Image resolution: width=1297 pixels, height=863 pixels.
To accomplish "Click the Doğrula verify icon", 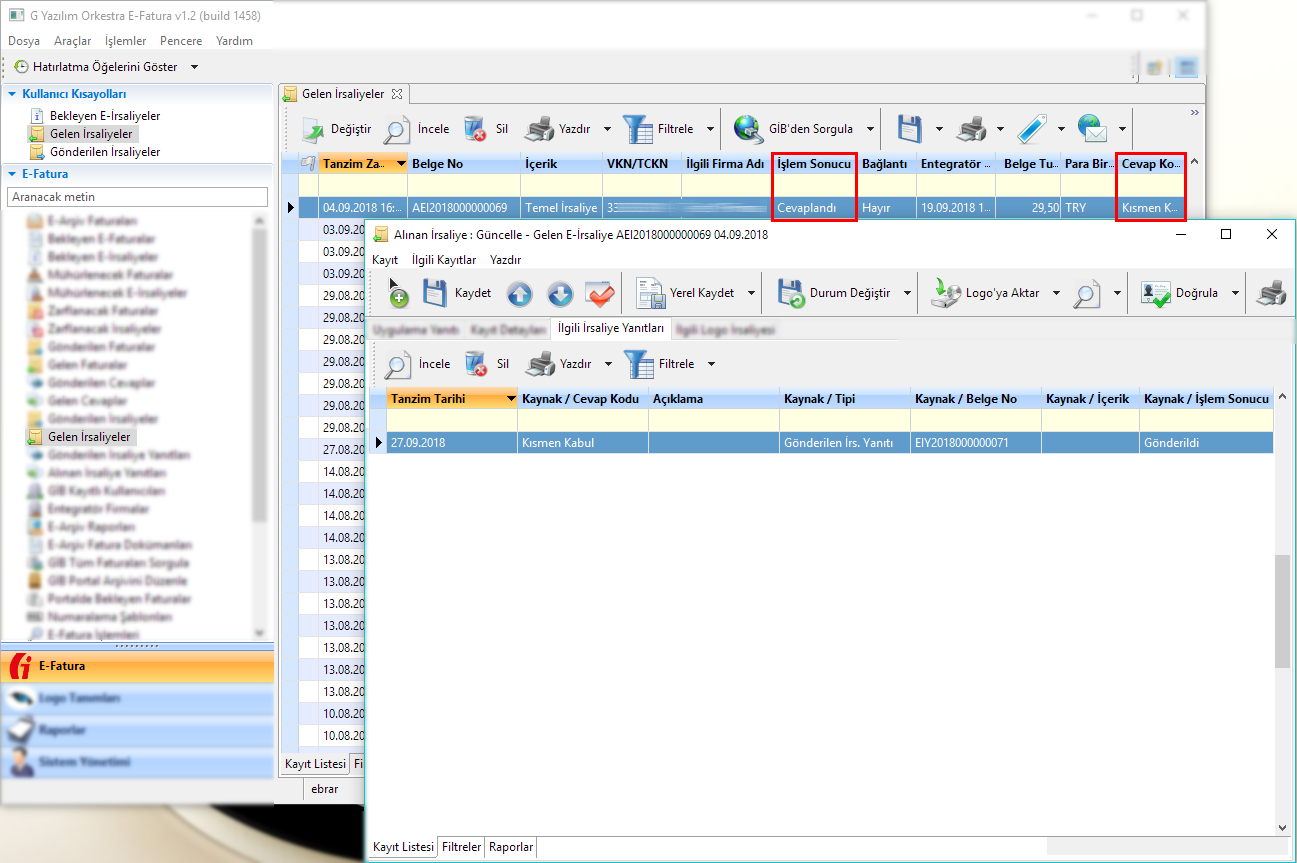I will [x=1156, y=293].
